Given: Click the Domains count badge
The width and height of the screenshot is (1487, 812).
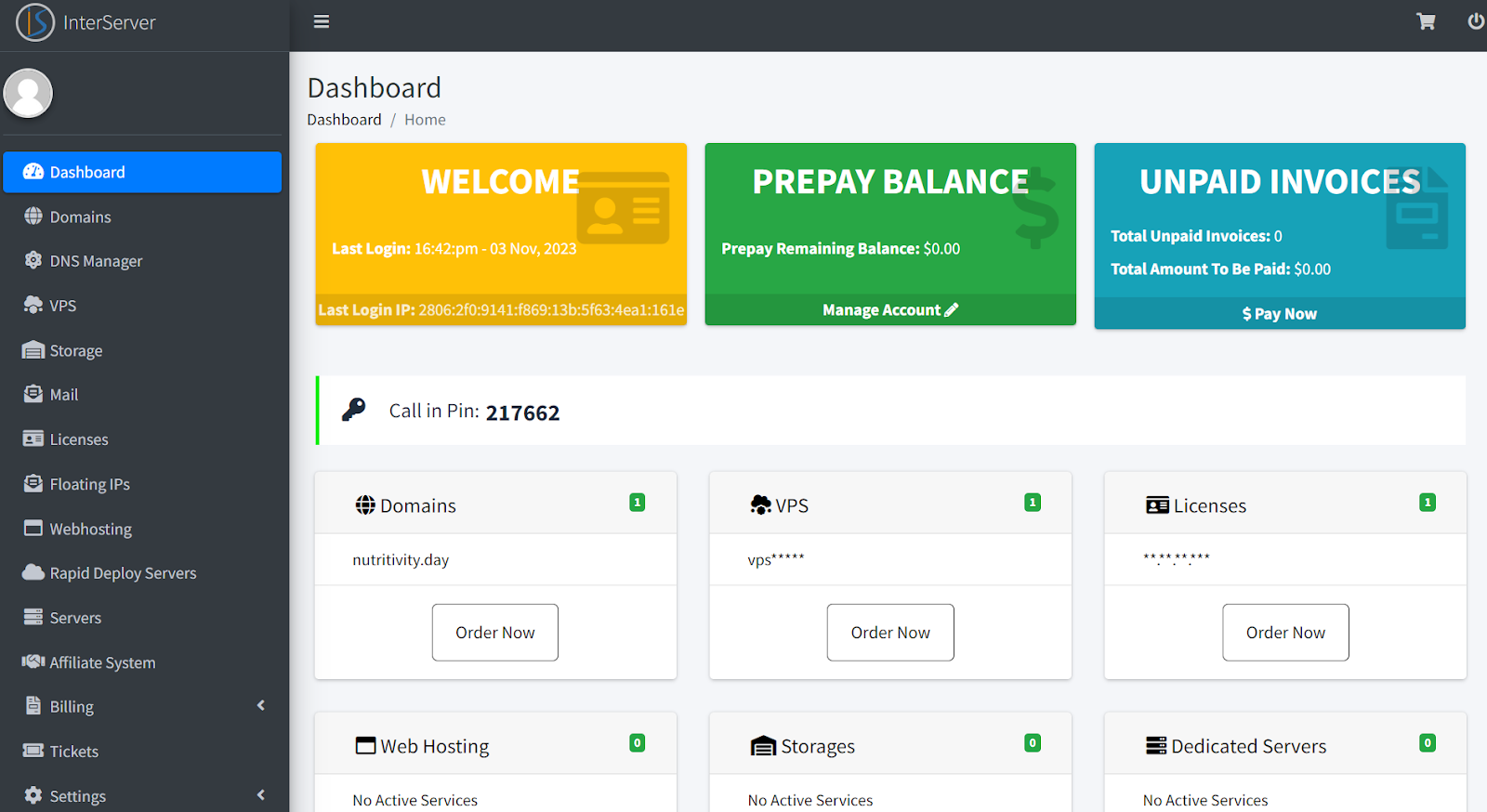Looking at the screenshot, I should [x=638, y=503].
